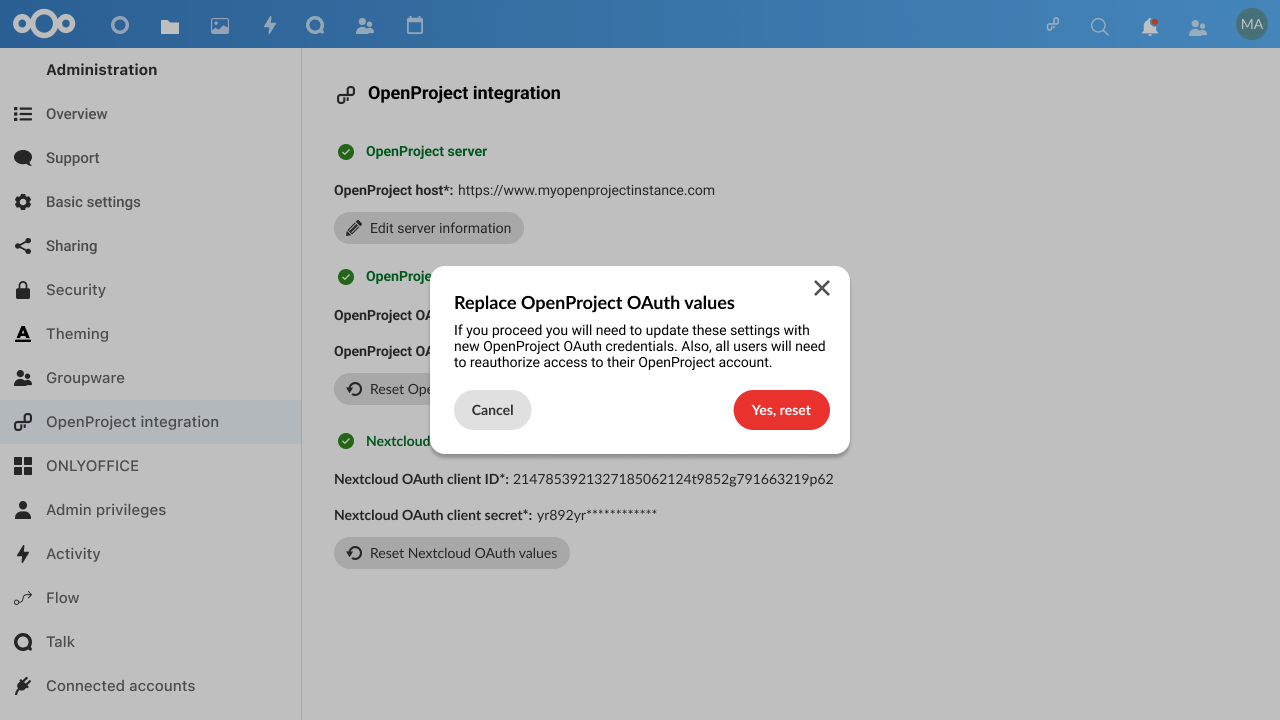
Task: Click the OpenProject link icon in header
Action: point(1052,25)
